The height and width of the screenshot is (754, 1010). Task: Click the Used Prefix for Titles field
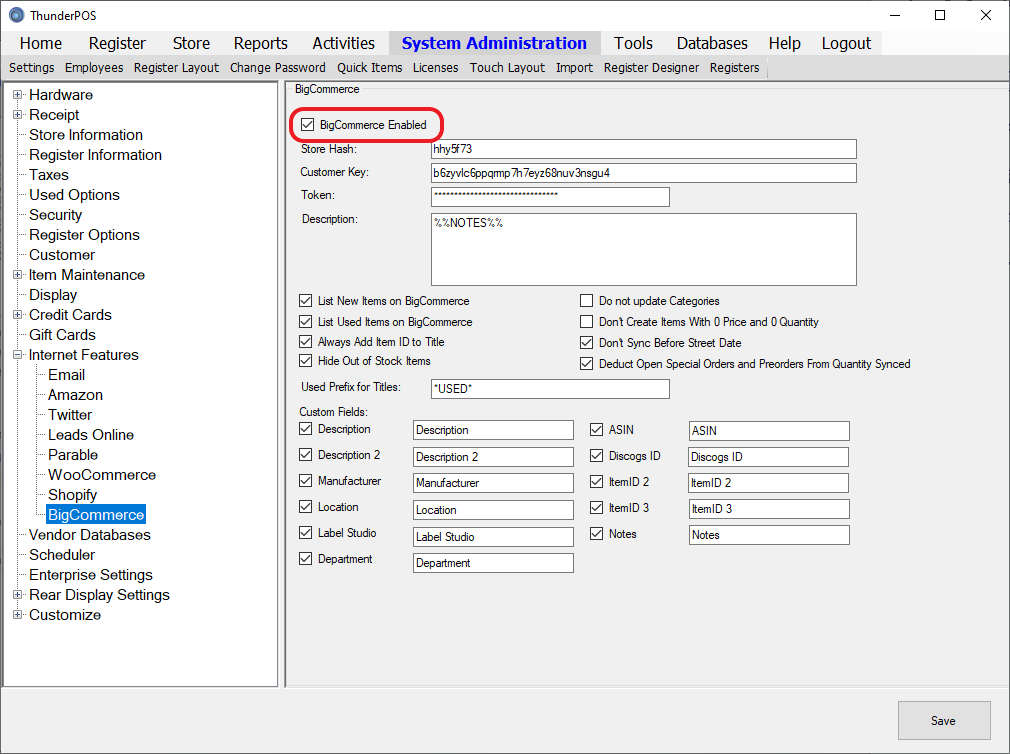(x=549, y=389)
